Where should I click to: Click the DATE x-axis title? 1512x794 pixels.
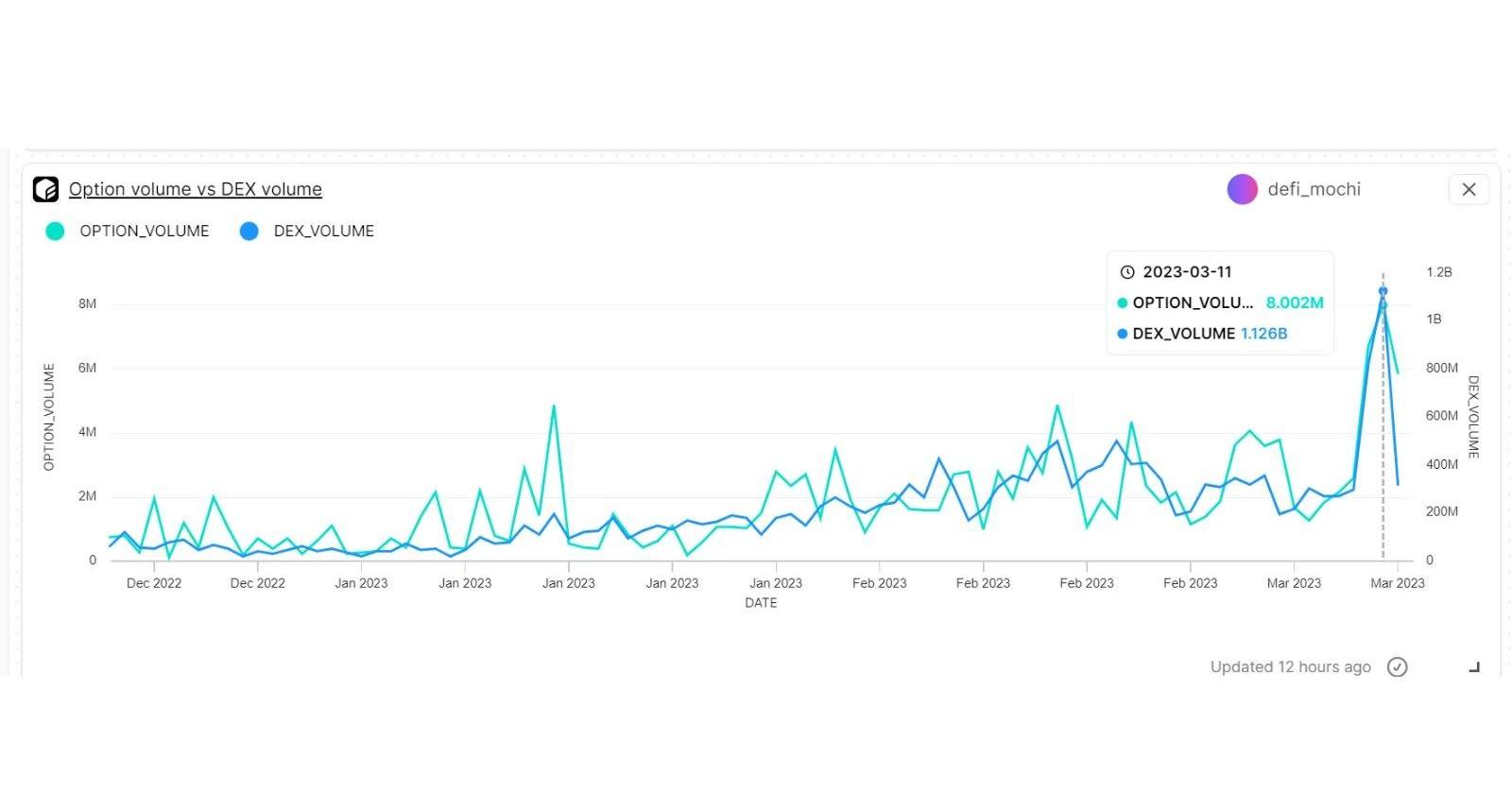point(761,603)
